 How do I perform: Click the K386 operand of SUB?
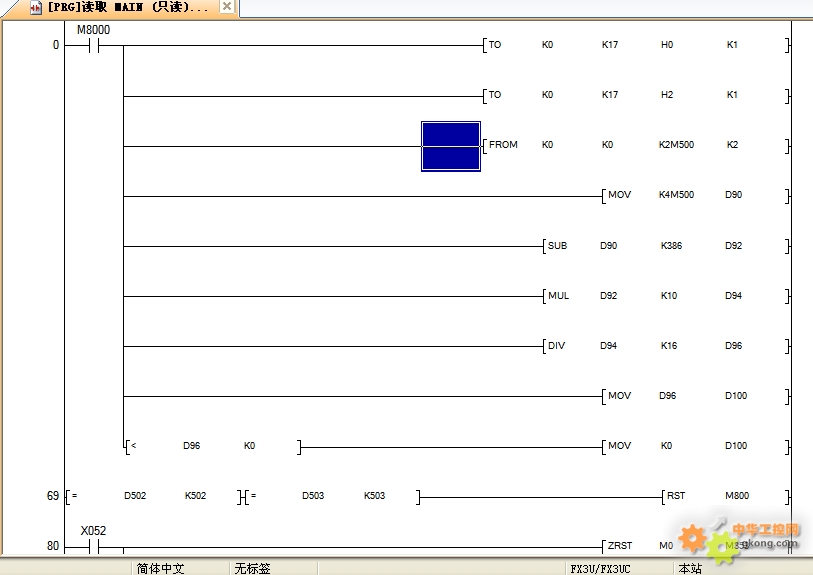[x=671, y=246]
